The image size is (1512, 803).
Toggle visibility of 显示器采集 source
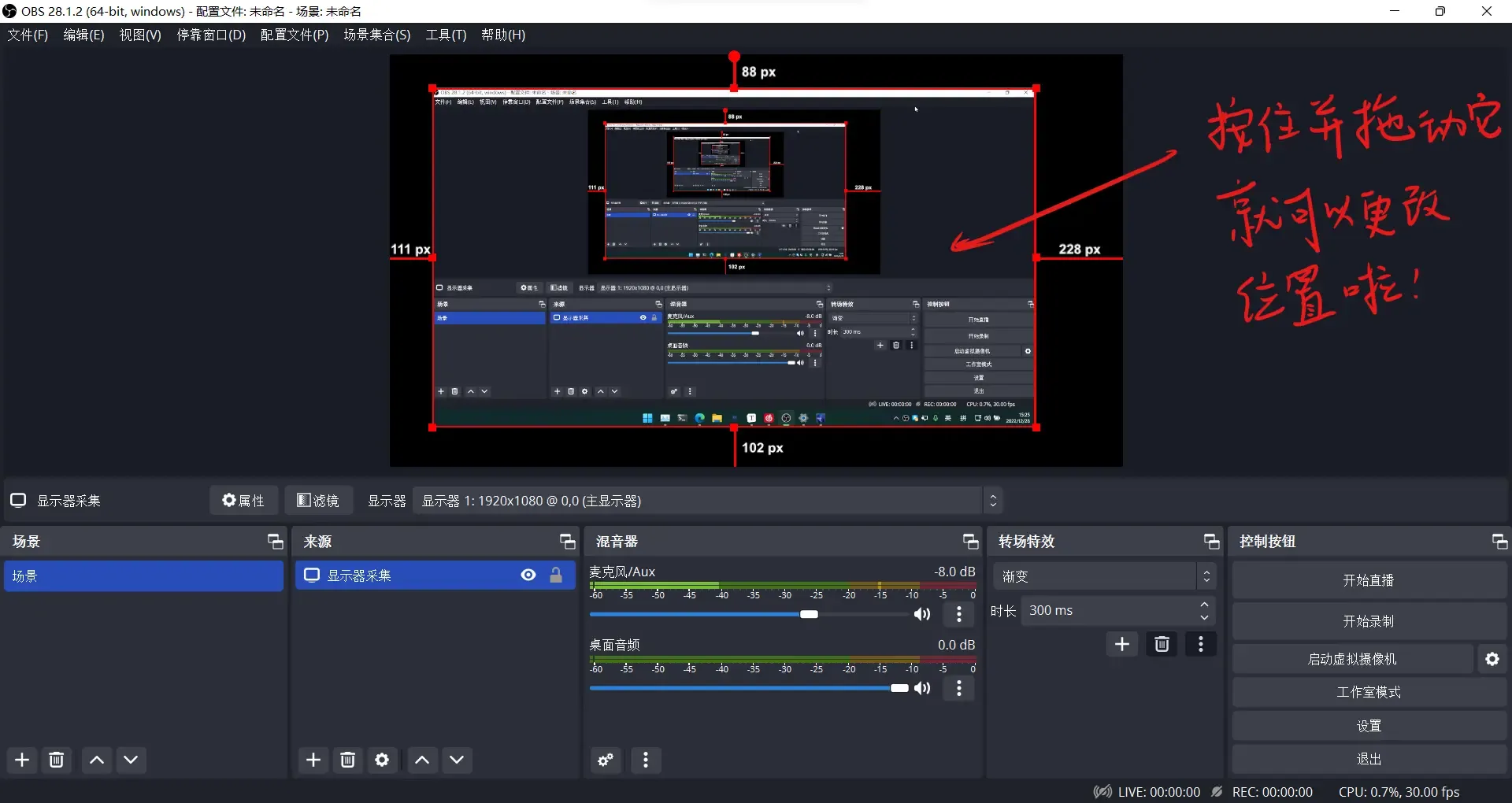click(x=528, y=575)
